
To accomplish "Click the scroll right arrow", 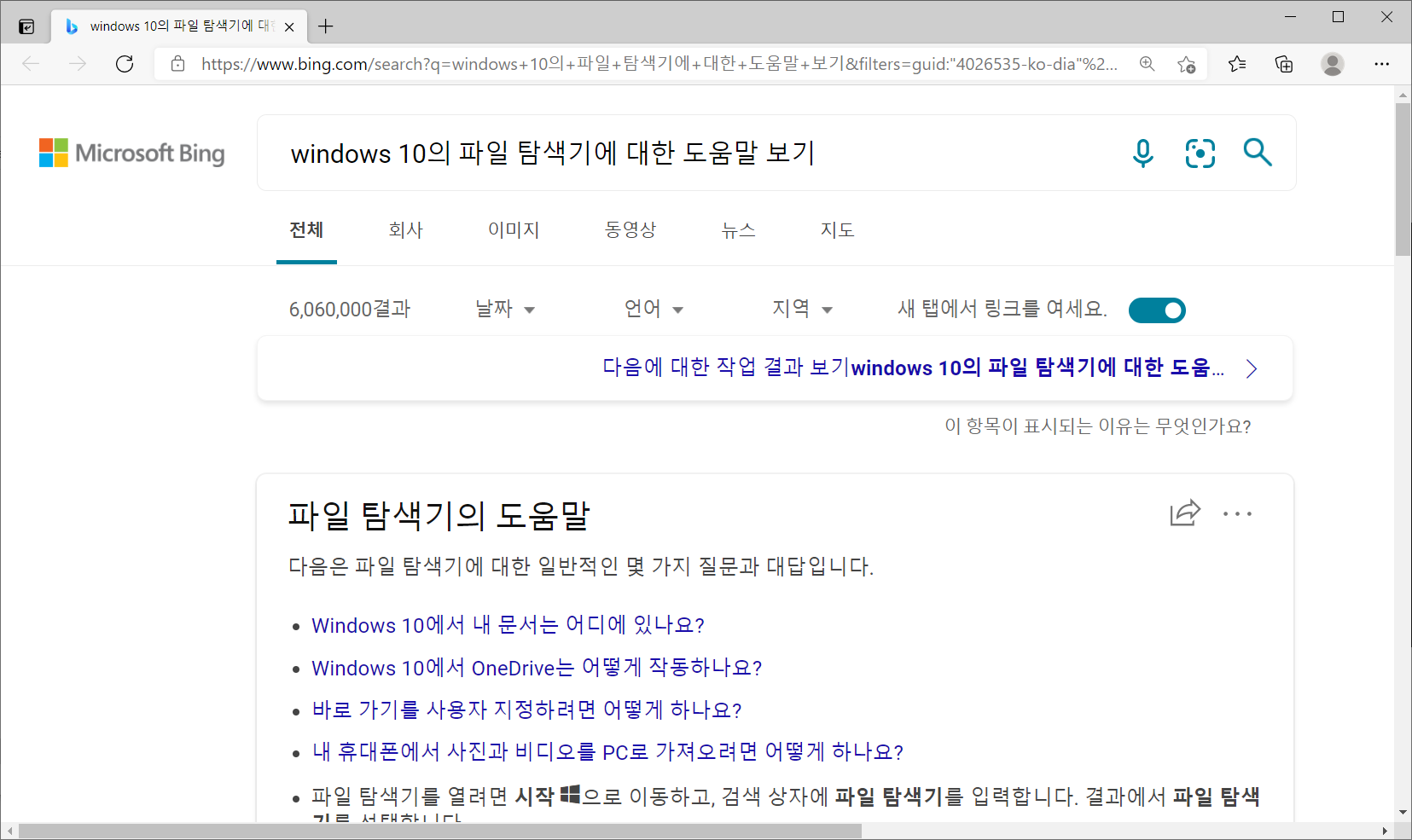I will pos(1385,831).
